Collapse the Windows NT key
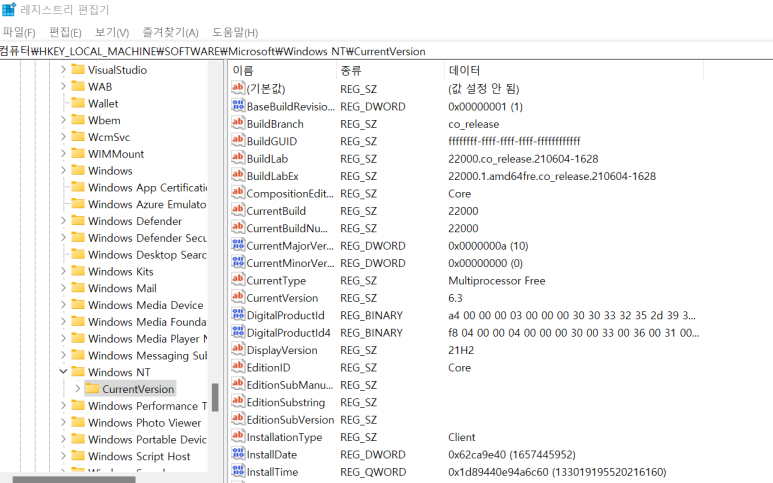This screenshot has width=773, height=483. 63,372
